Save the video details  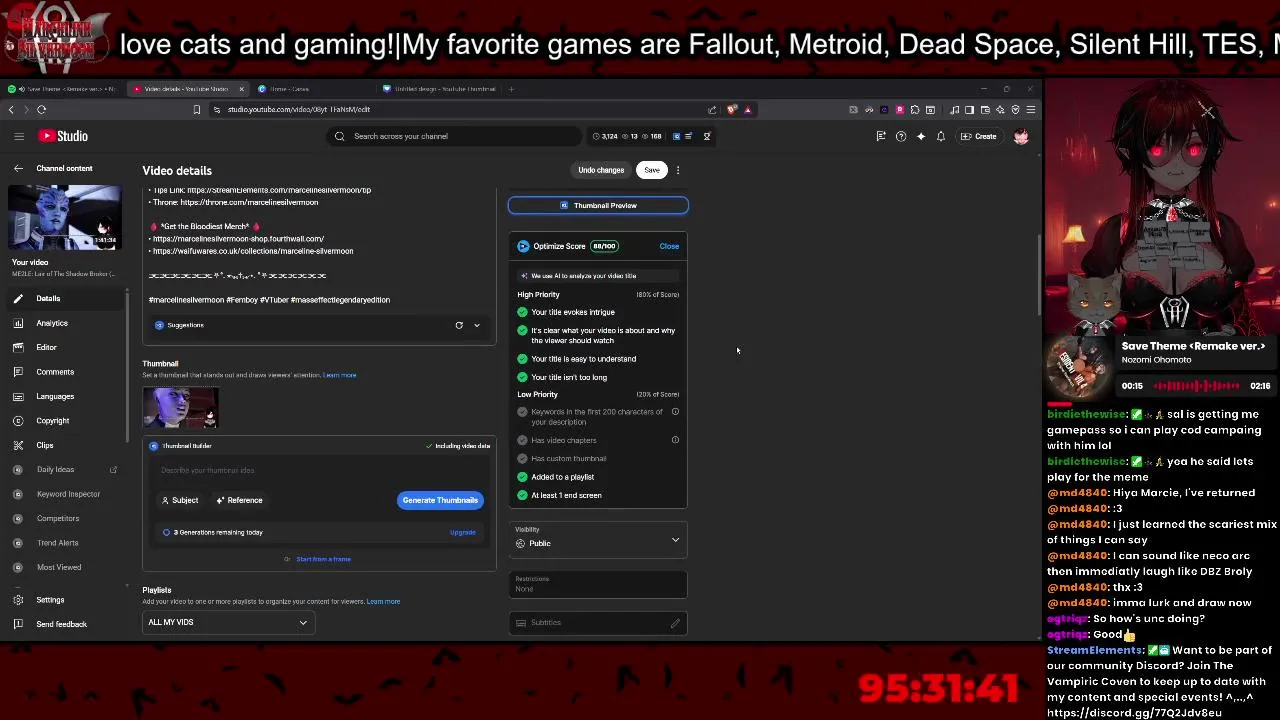click(x=652, y=170)
